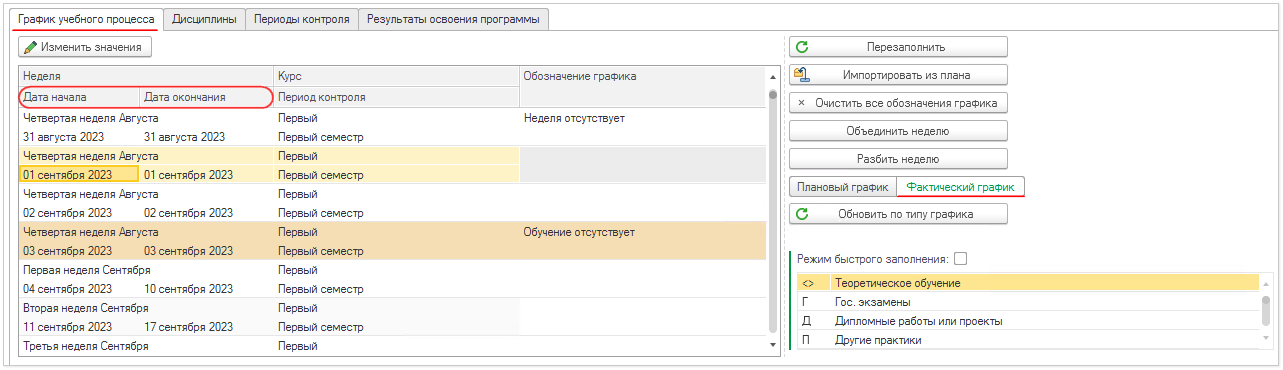The height and width of the screenshot is (370, 1283).
Task: Click start date 03 сентября 2023 cell
Action: [80, 251]
